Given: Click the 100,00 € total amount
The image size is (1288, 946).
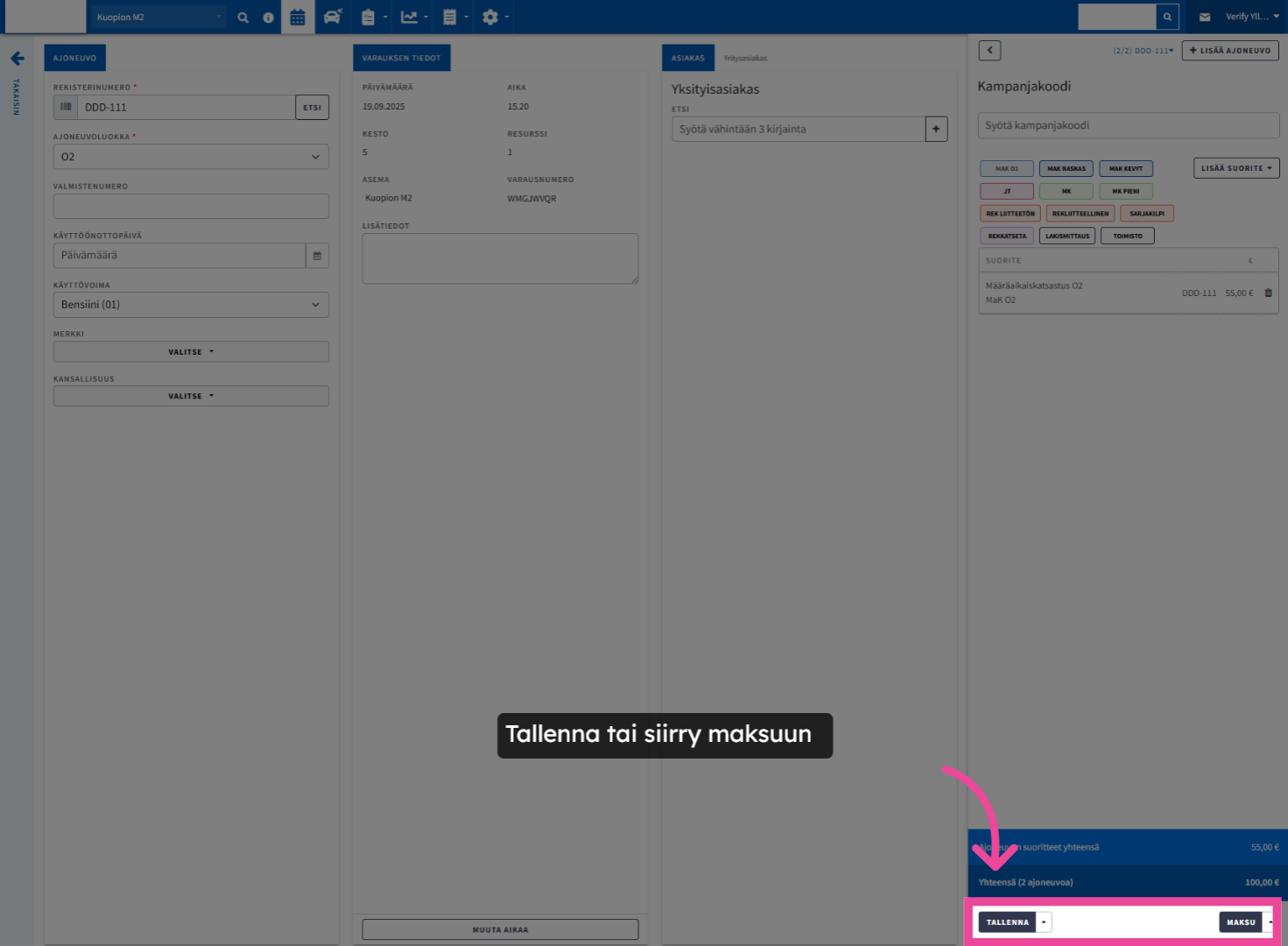Looking at the screenshot, I should 1262,882.
